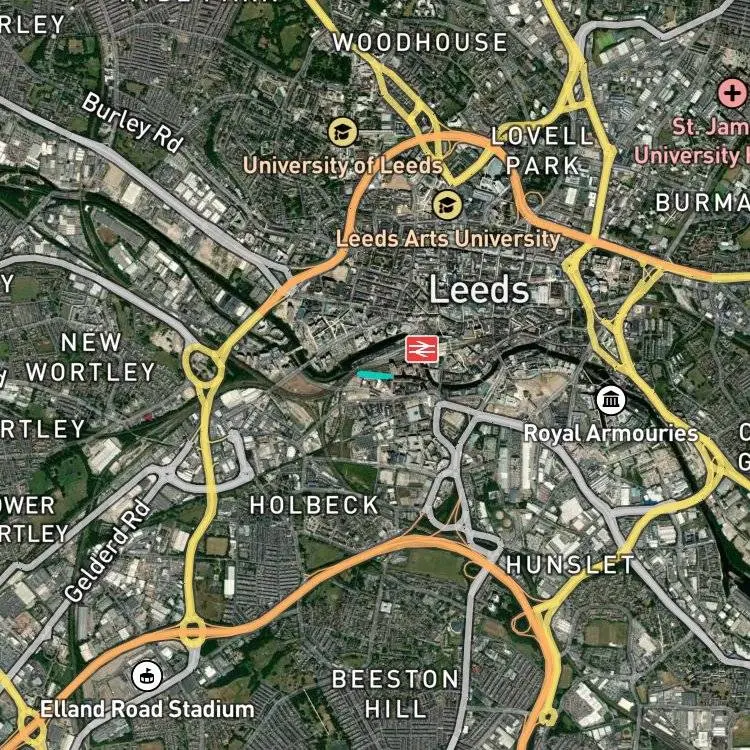Select the Leeds Arts University label

pos(448,239)
